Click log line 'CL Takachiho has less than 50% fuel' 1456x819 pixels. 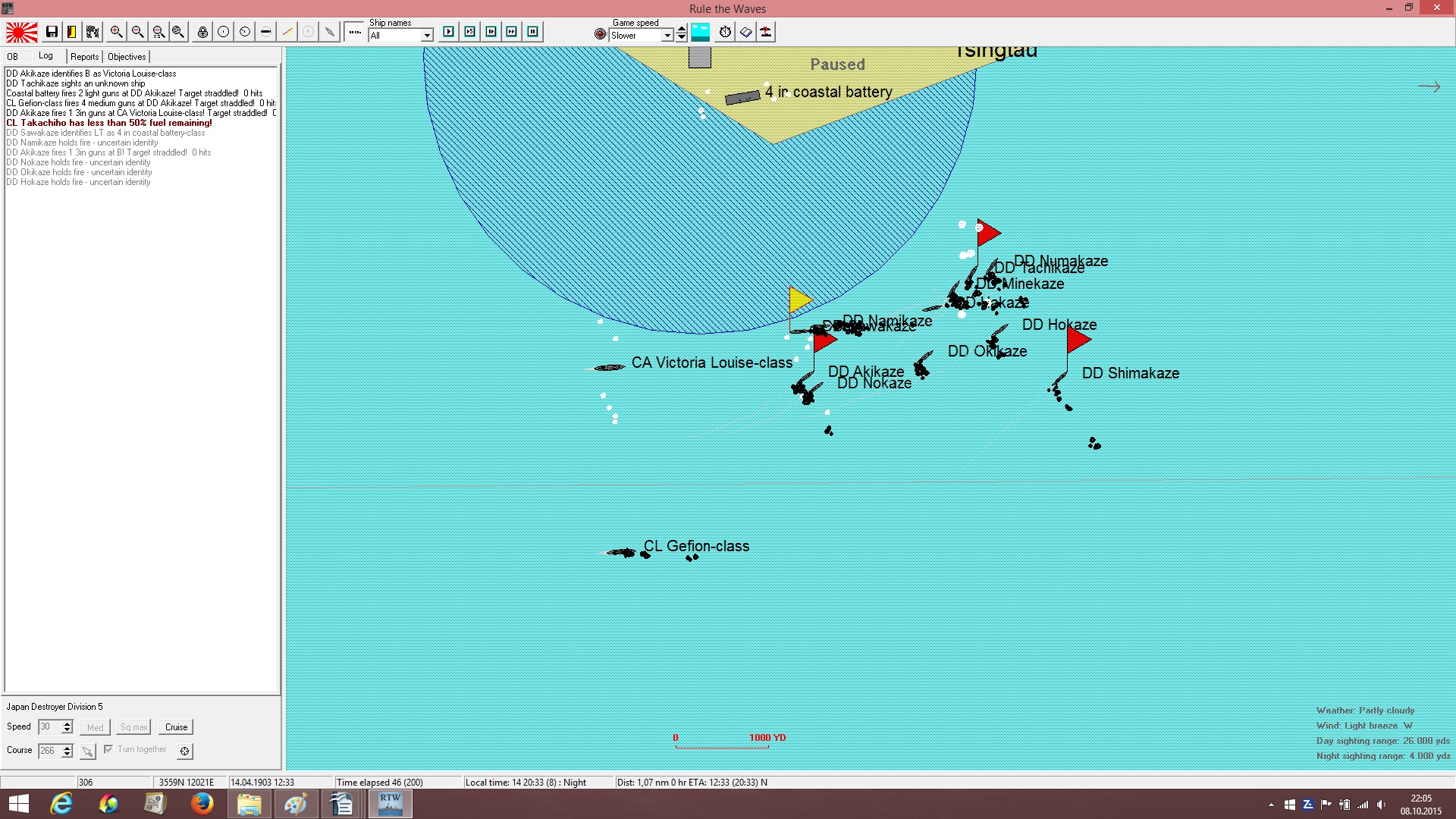point(109,123)
